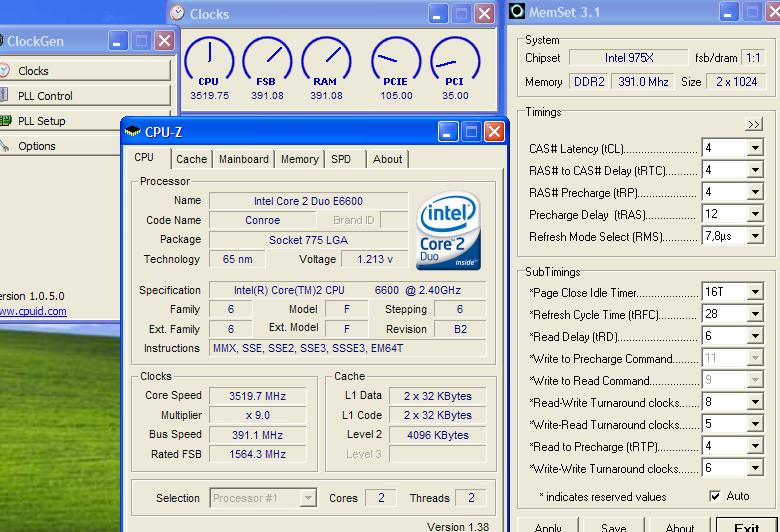Expand the Refresh Cycle Time (tRFC) dropdown
780x532 pixels.
[755, 314]
